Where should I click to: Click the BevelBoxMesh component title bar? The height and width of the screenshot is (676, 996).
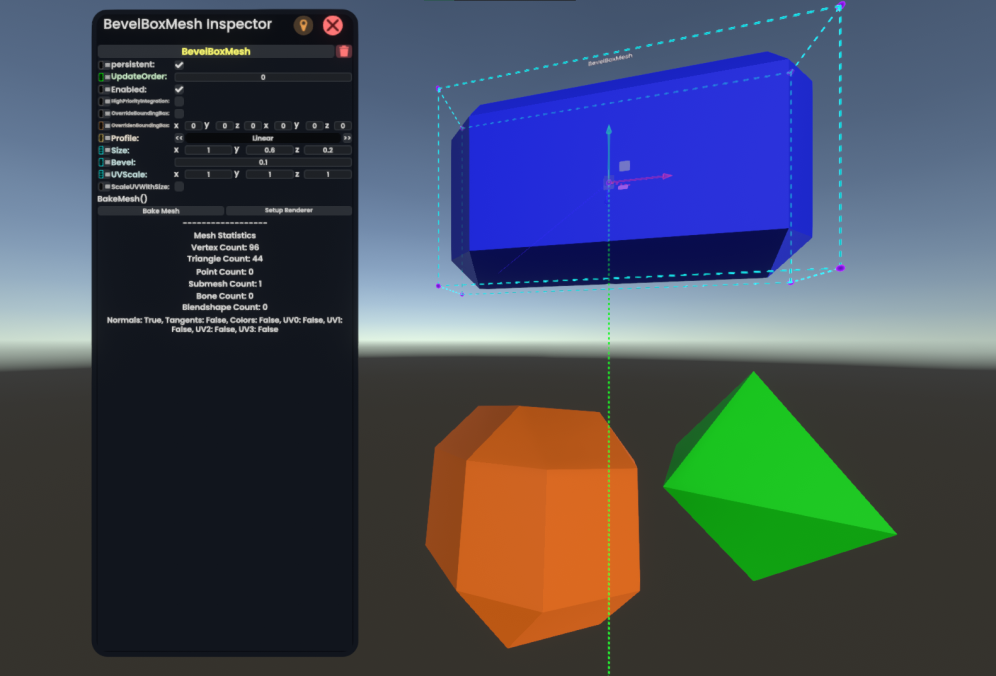pos(215,51)
